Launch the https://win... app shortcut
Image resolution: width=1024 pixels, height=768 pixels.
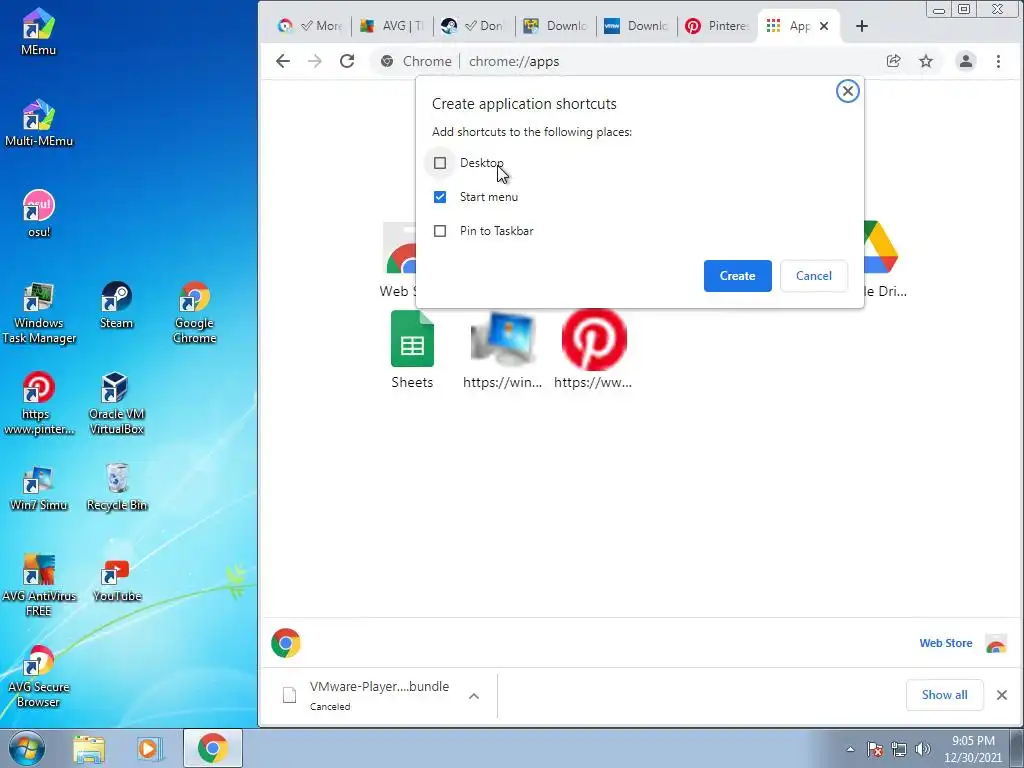pos(502,350)
